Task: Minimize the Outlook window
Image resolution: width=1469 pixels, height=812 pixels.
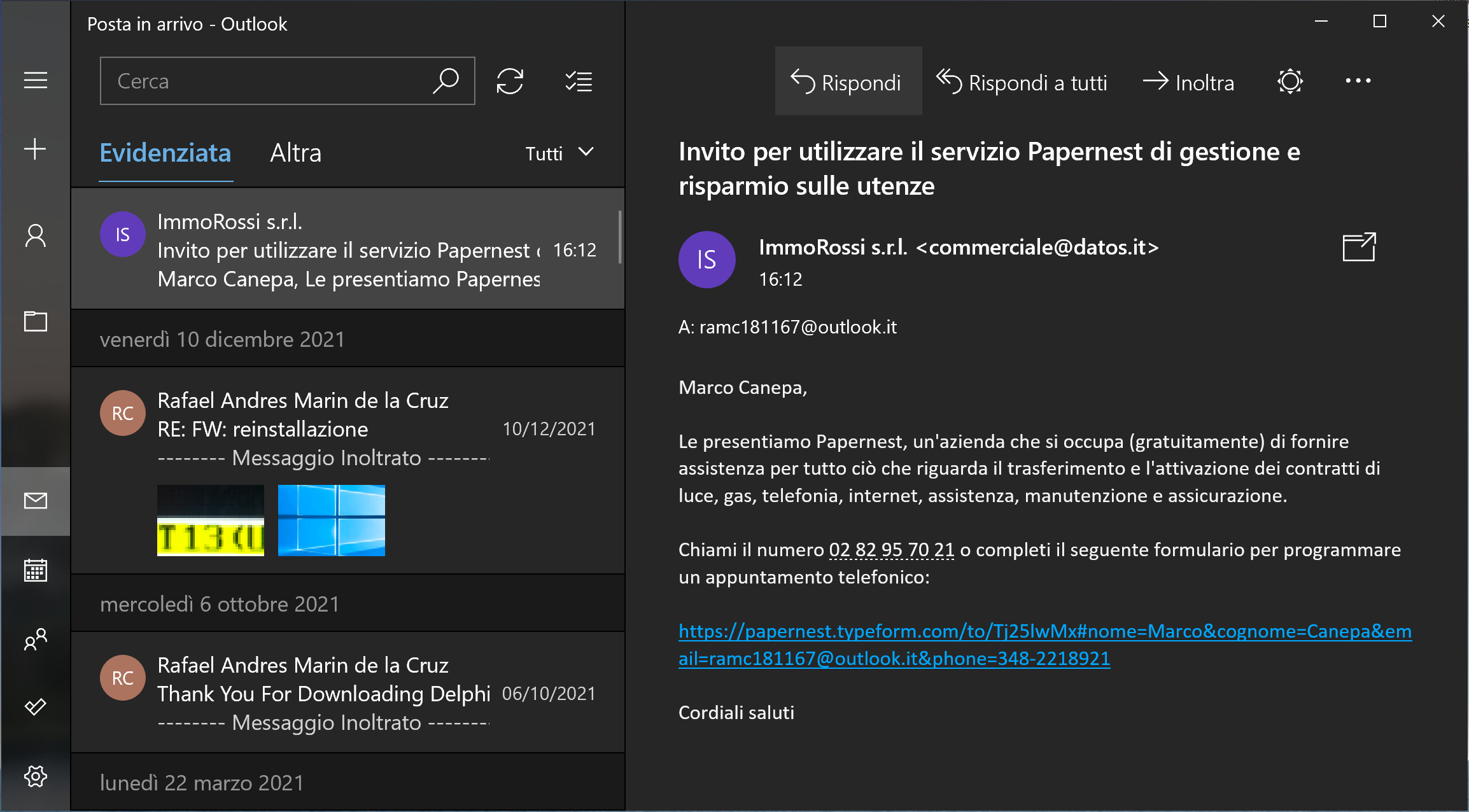Action: click(1321, 22)
